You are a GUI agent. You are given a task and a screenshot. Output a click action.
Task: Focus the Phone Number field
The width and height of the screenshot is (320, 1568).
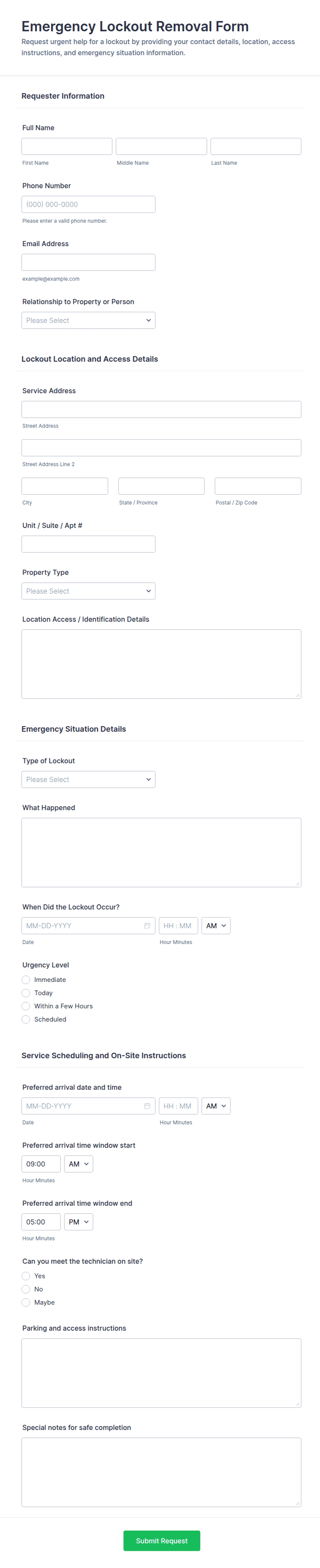[x=88, y=205]
